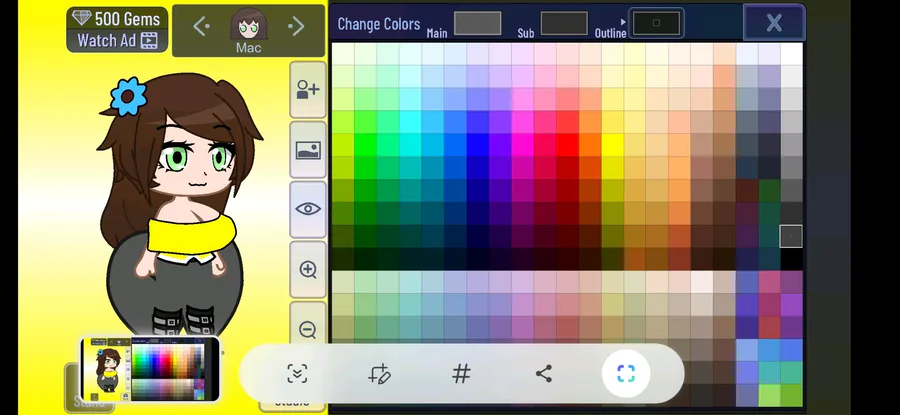Tap the crop and draw edit icon
The width and height of the screenshot is (900, 415).
pyautogui.click(x=379, y=374)
